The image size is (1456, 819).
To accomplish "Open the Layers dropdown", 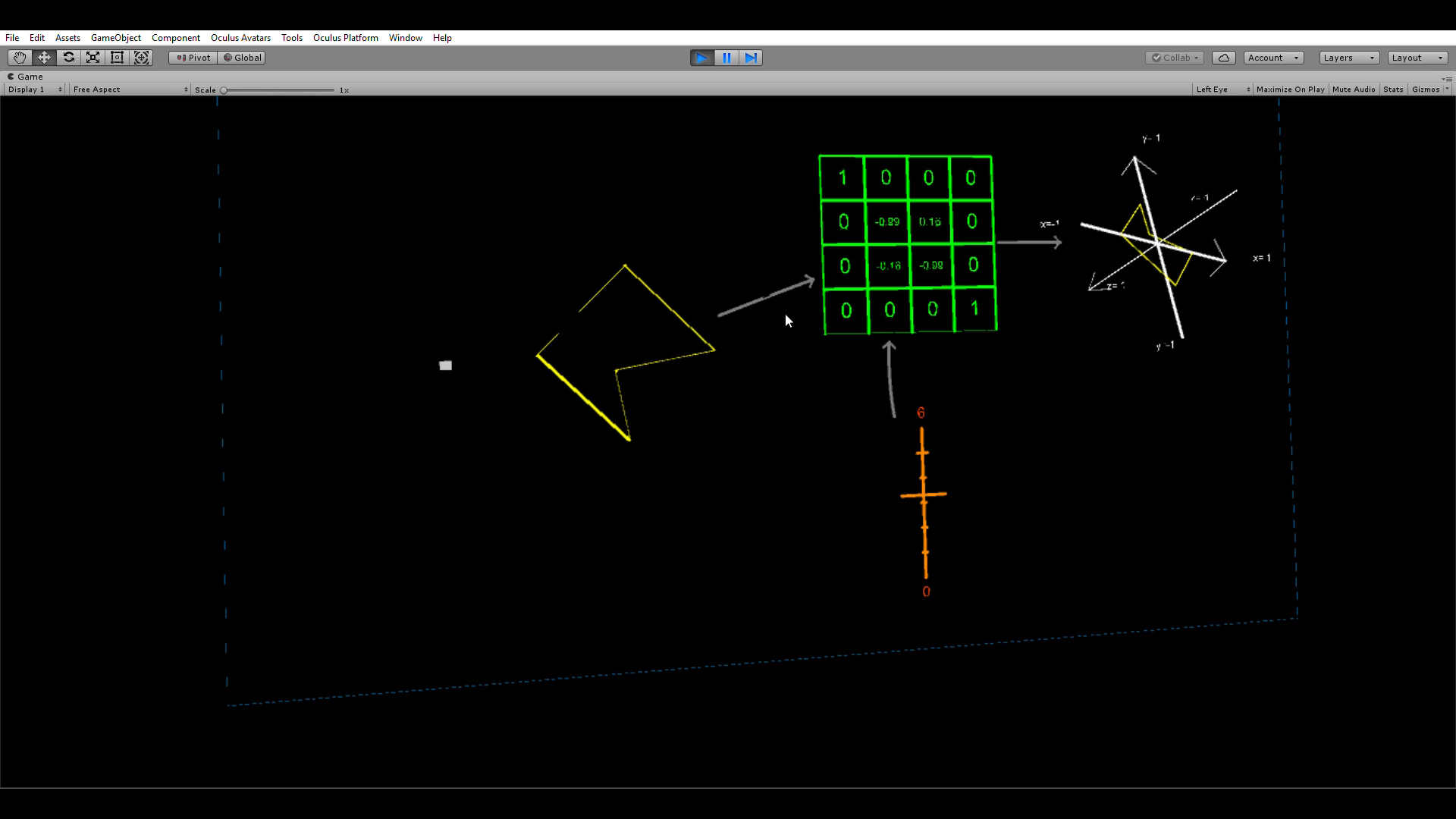I will (1348, 58).
